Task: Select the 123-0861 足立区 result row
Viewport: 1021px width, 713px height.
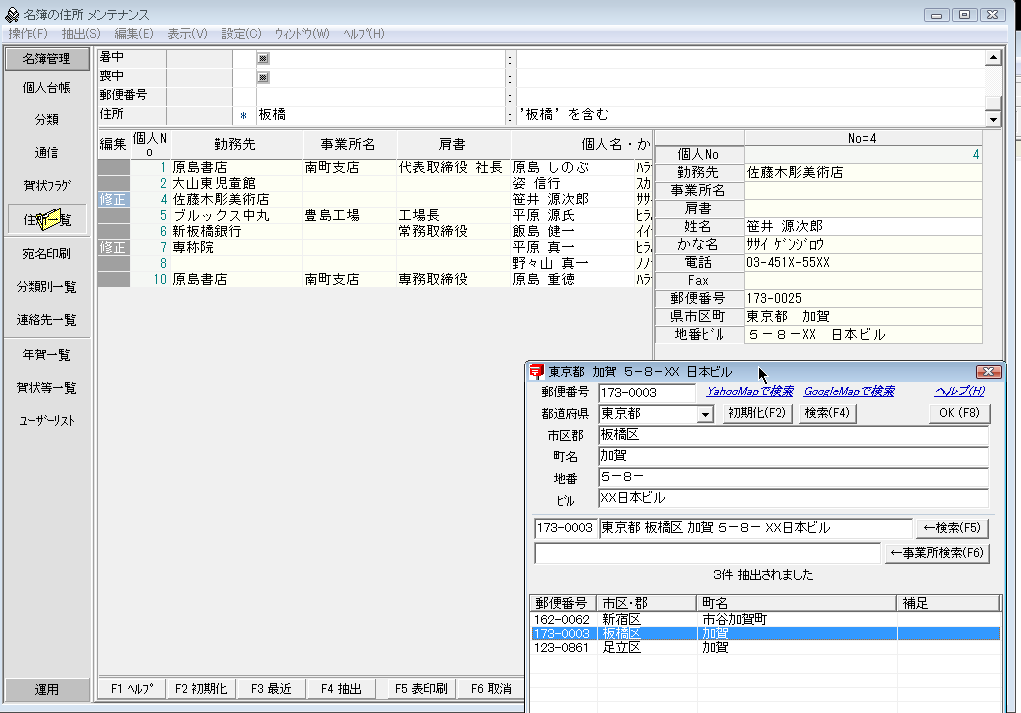Action: 765,648
